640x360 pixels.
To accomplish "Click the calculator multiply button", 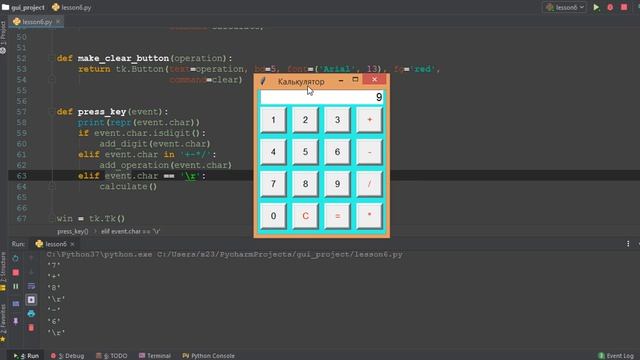I will point(369,216).
